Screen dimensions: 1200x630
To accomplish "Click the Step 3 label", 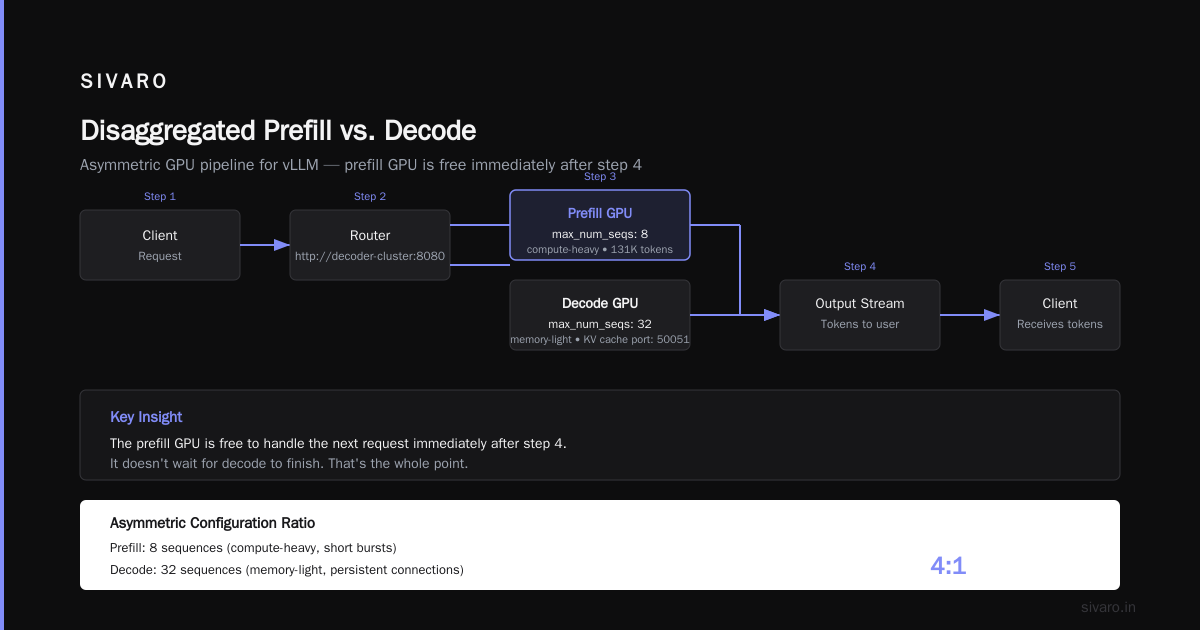I will [600, 177].
